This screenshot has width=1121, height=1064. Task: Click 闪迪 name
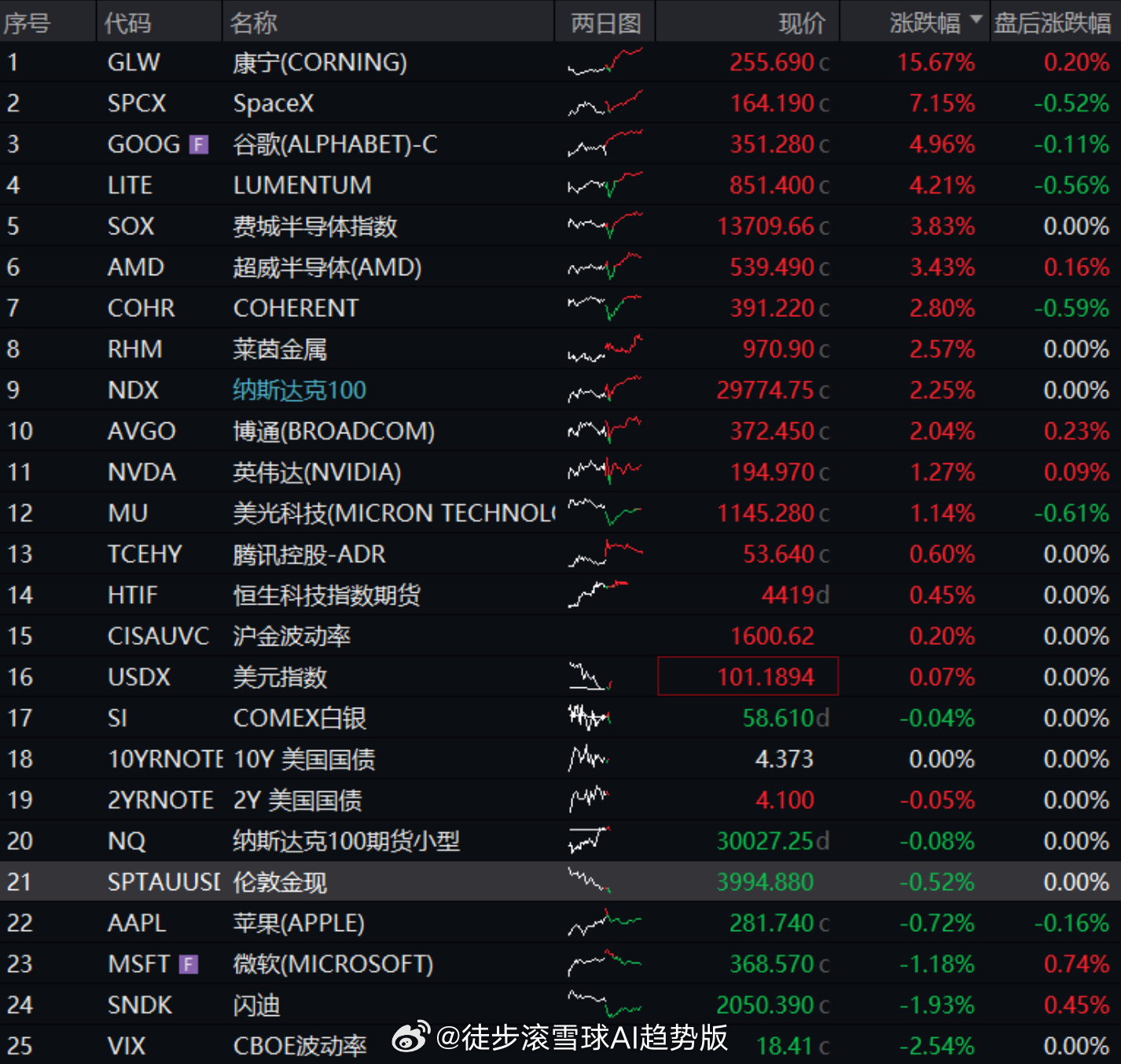[256, 1005]
